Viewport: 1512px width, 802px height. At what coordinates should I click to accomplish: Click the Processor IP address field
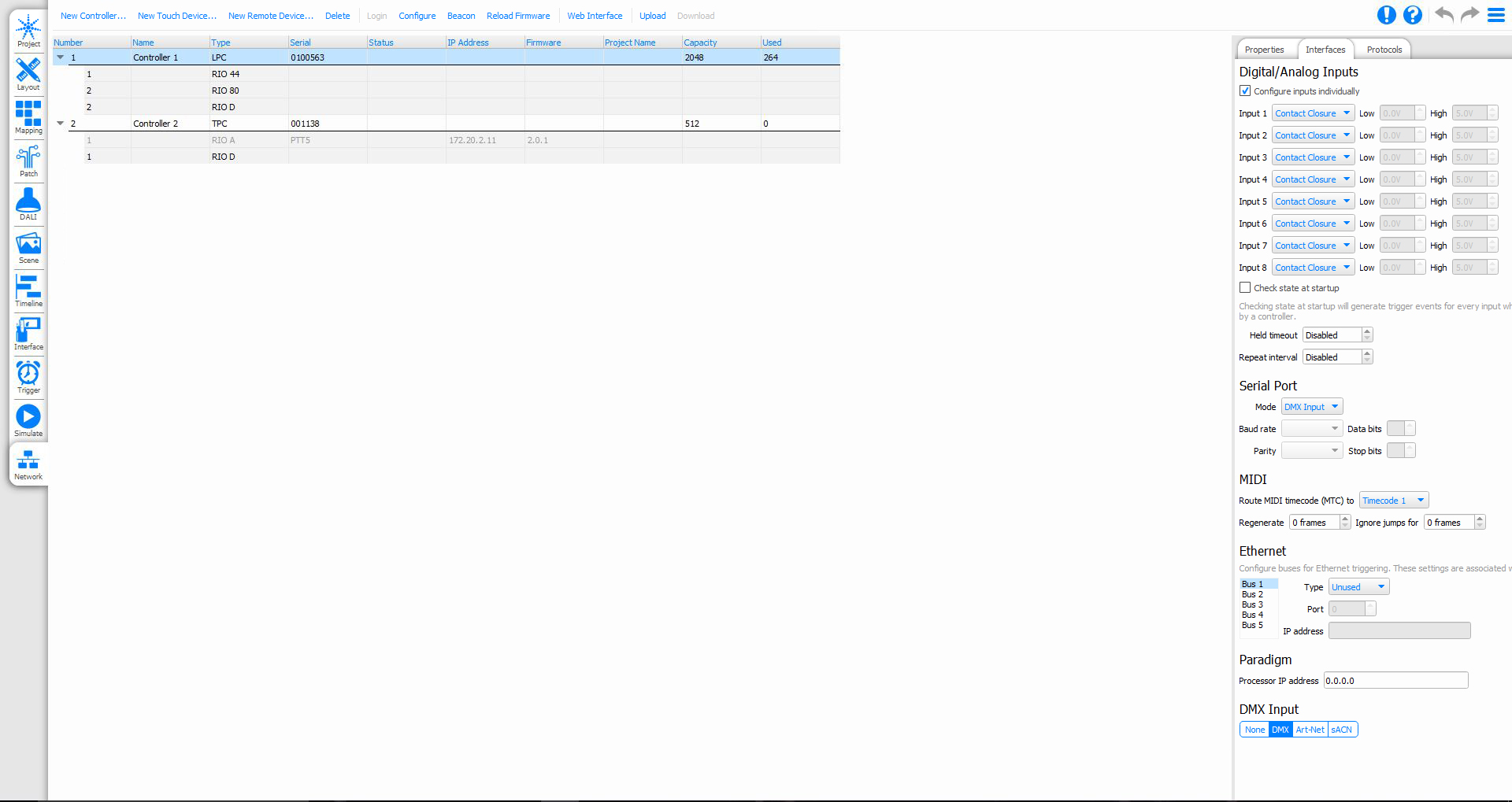tap(1395, 681)
